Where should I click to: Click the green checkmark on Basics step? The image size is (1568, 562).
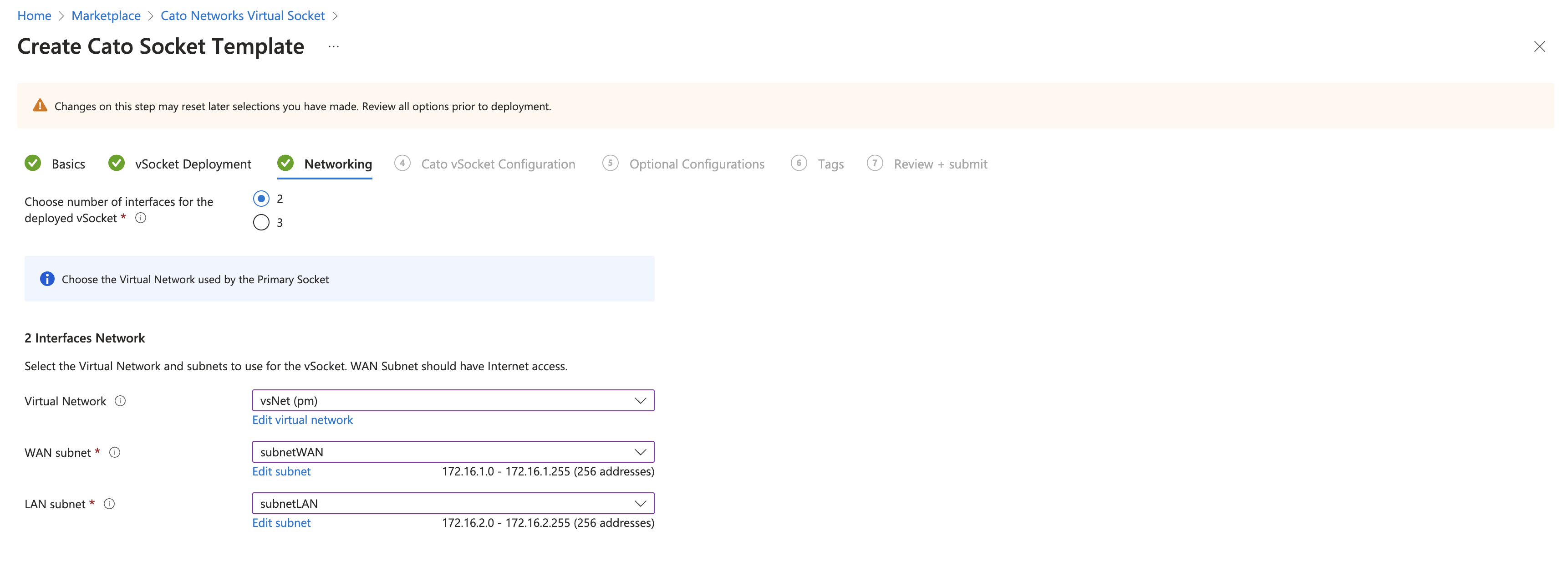pyautogui.click(x=32, y=163)
